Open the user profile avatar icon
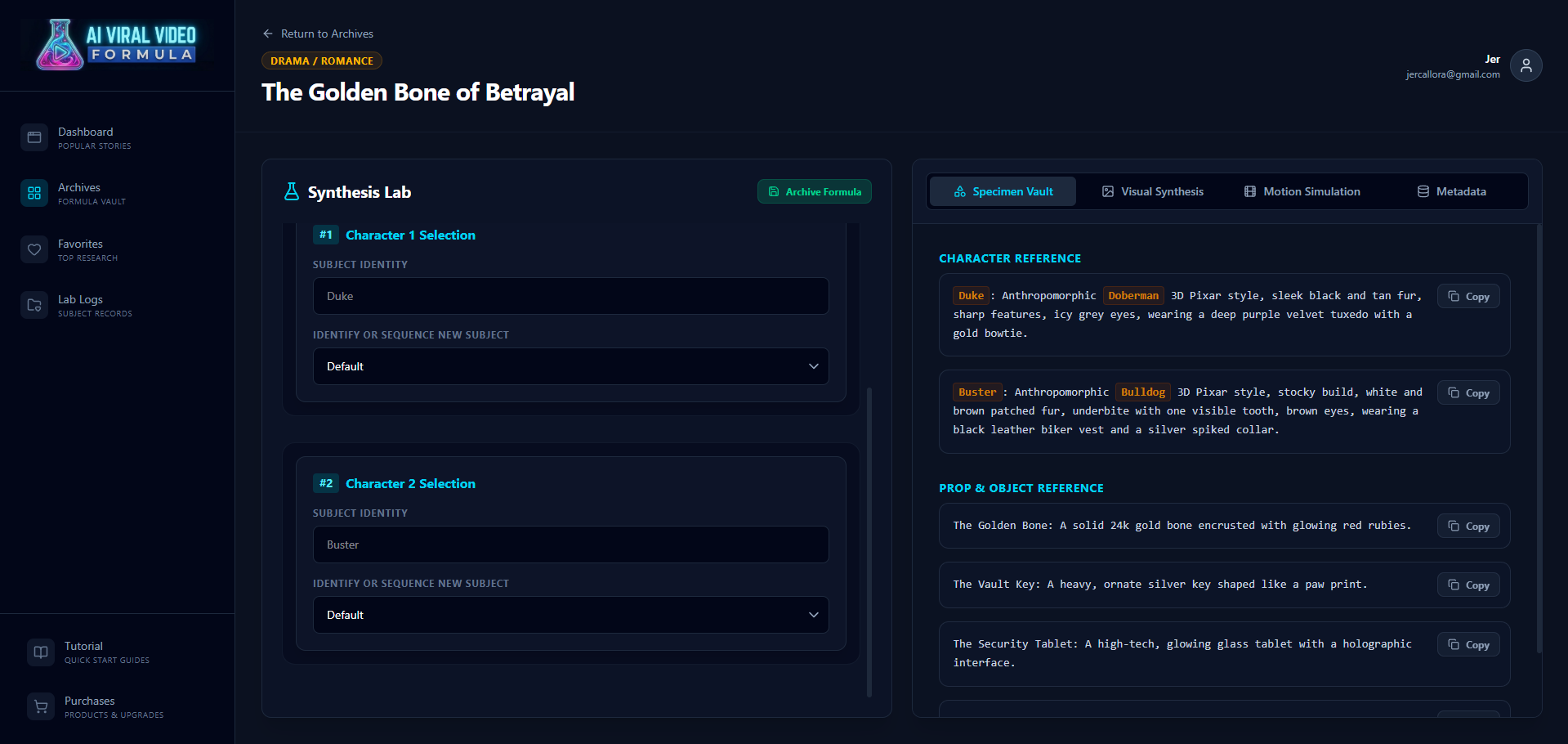This screenshot has height=744, width=1568. tap(1525, 65)
